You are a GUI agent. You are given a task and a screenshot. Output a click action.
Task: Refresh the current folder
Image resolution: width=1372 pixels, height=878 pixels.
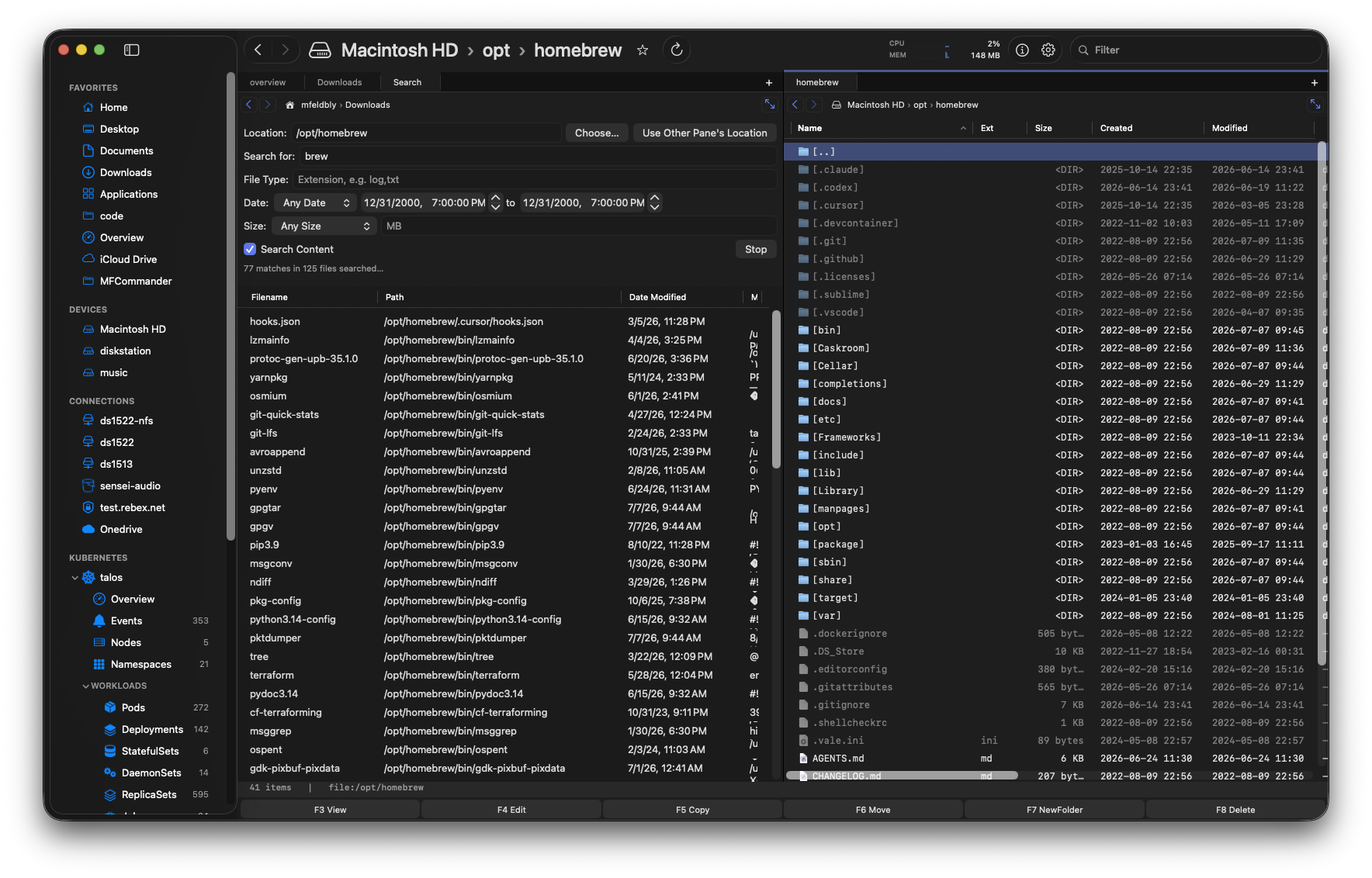[x=677, y=50]
